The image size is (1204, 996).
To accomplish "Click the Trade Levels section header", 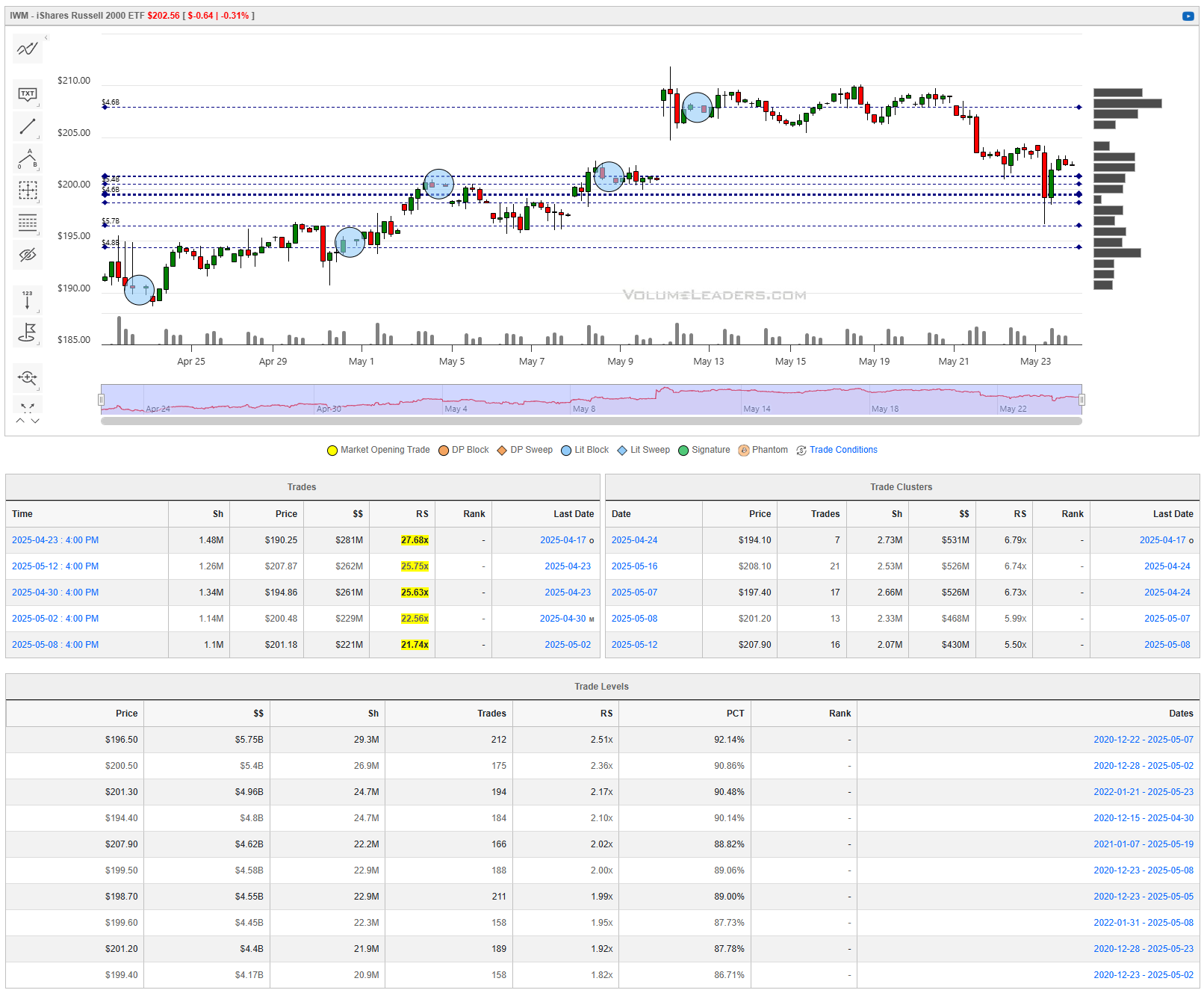I will 601,687.
